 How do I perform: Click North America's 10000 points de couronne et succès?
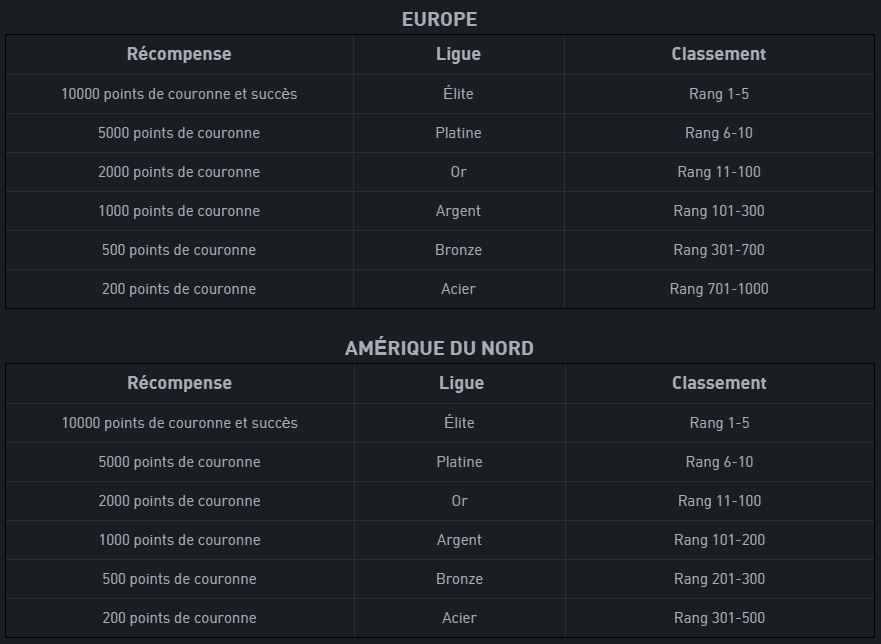point(180,423)
